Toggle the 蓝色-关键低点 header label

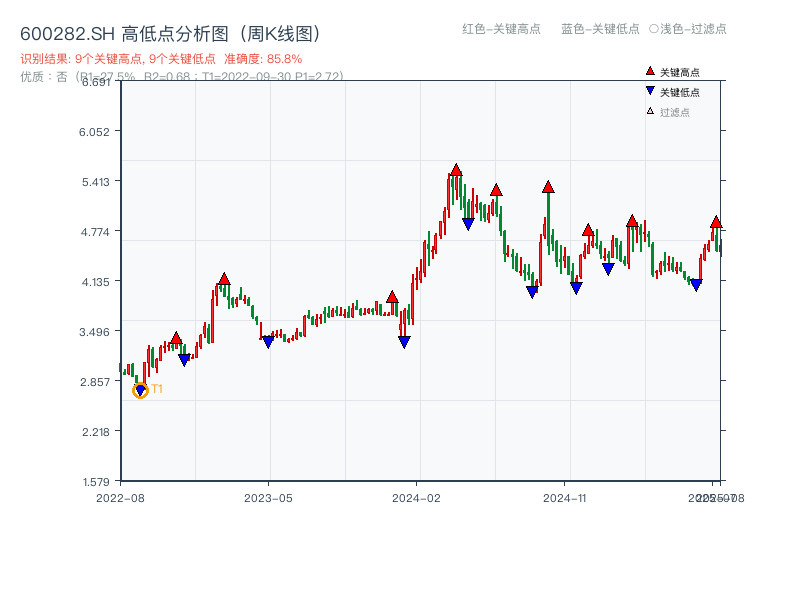pyautogui.click(x=600, y=29)
